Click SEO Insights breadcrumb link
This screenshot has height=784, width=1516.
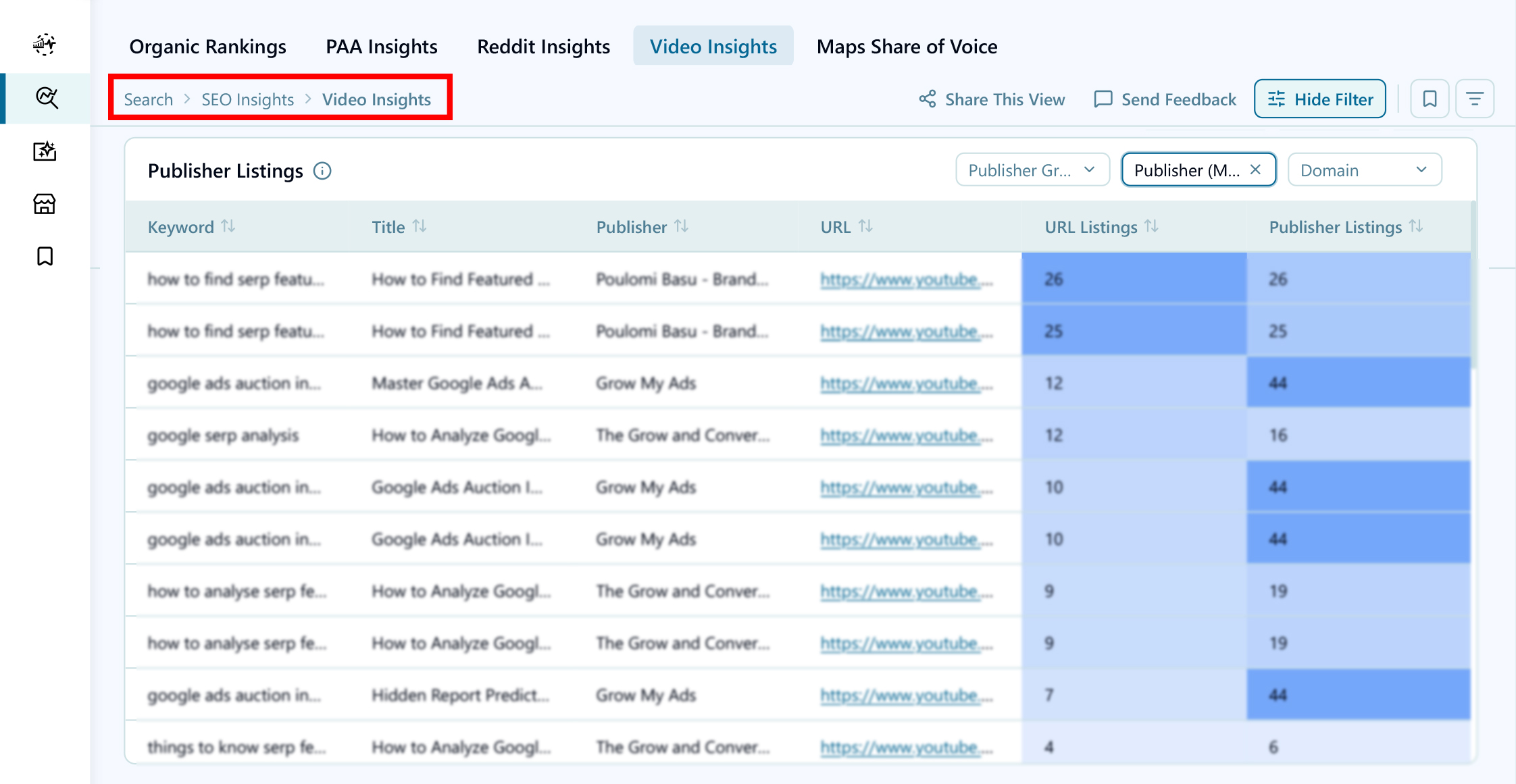pyautogui.click(x=248, y=99)
